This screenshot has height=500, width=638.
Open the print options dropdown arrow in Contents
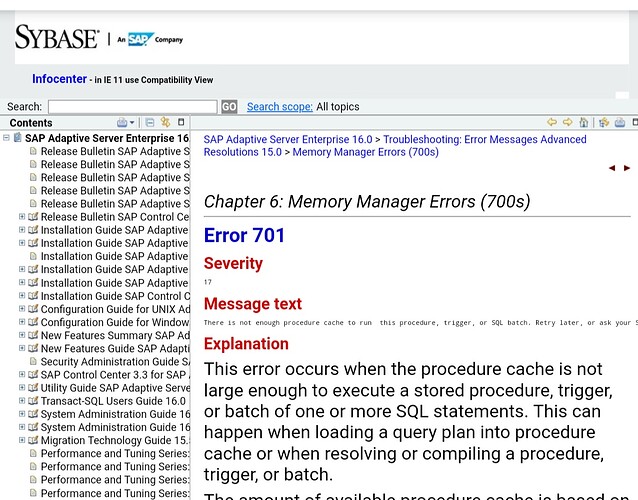[132, 123]
